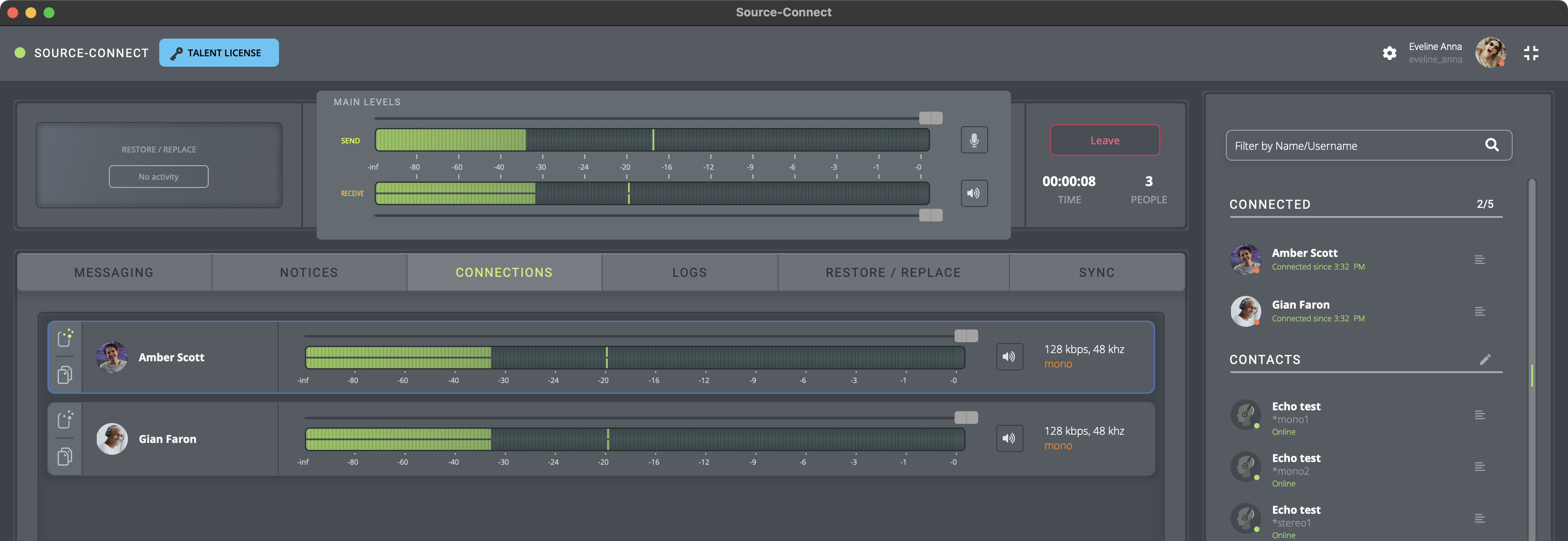Edit contacts with pencil icon
The width and height of the screenshot is (1568, 541).
(x=1485, y=359)
